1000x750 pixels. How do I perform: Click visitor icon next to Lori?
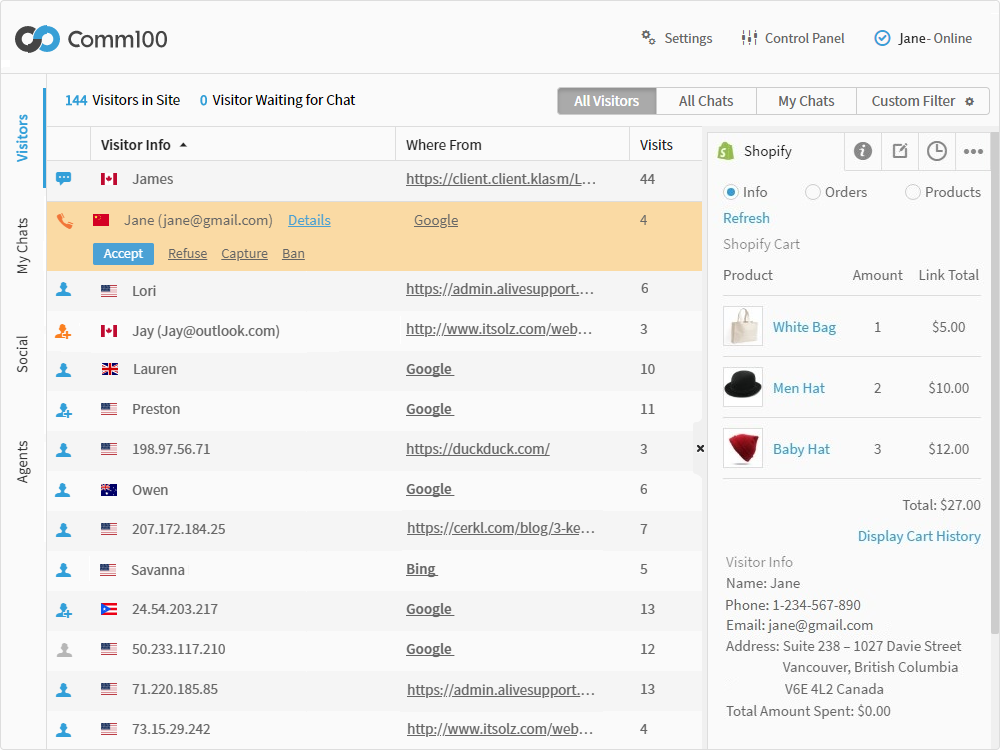[x=63, y=290]
